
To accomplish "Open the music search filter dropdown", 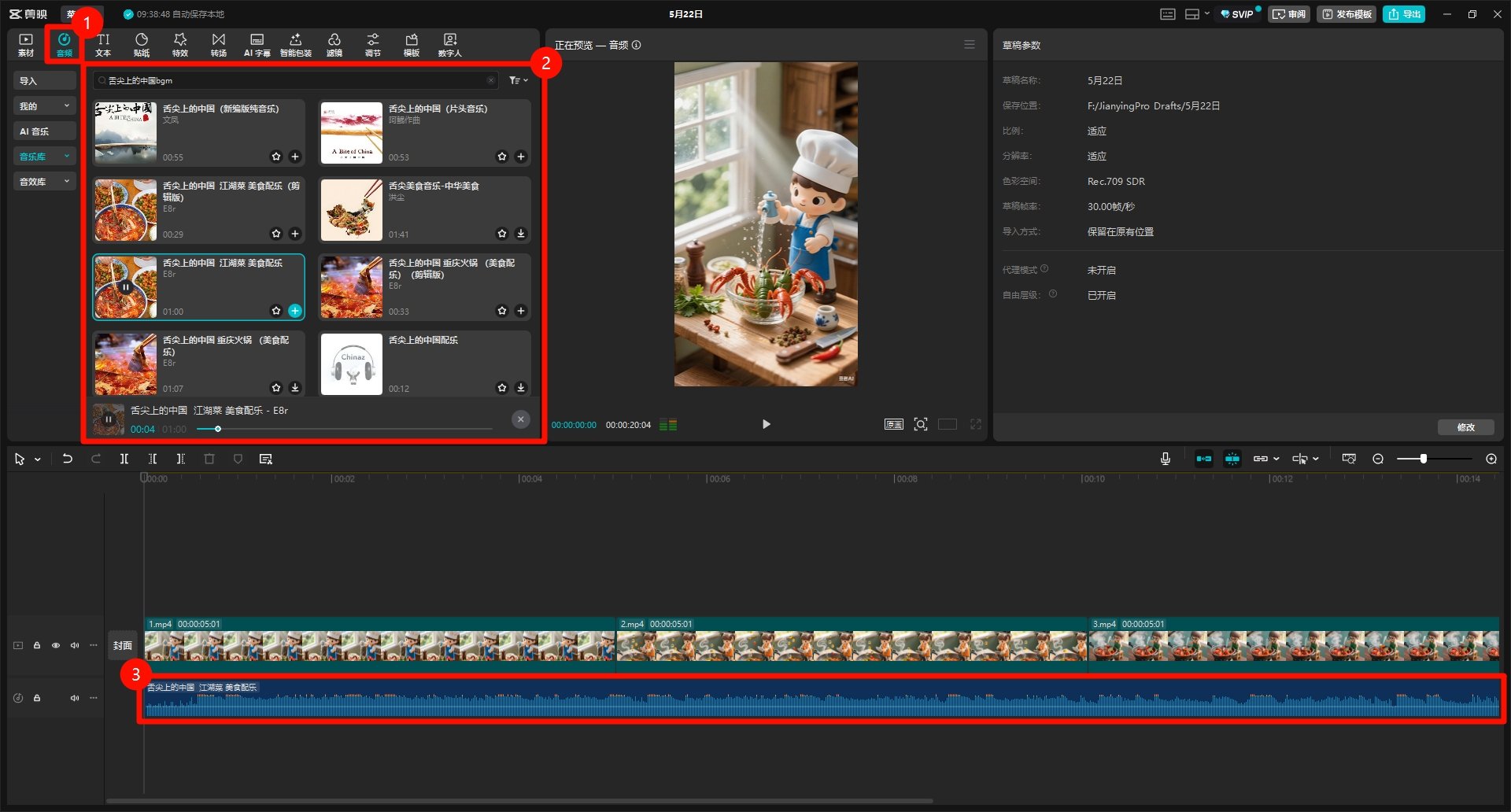I will (x=518, y=80).
